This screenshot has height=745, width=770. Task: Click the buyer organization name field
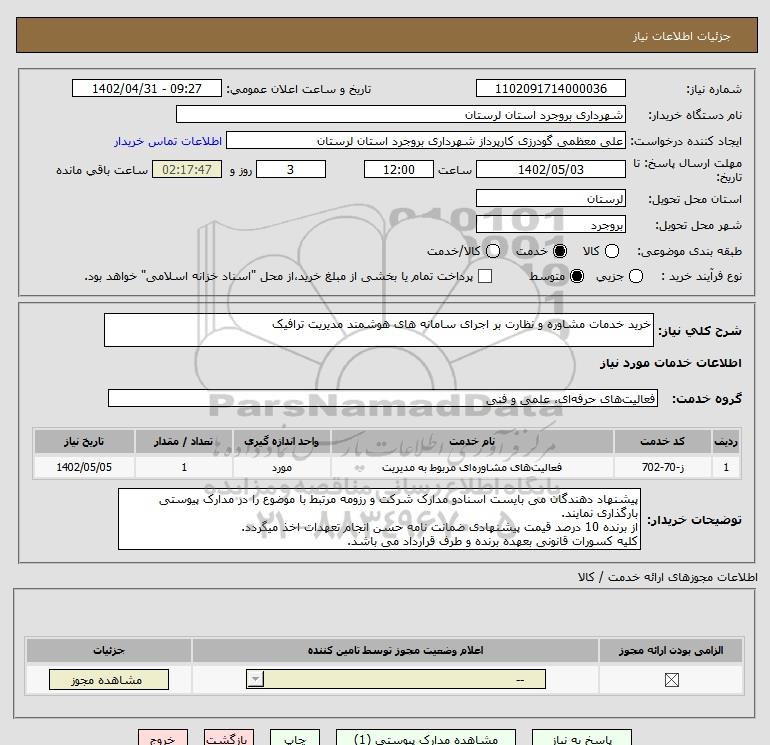tap(401, 114)
